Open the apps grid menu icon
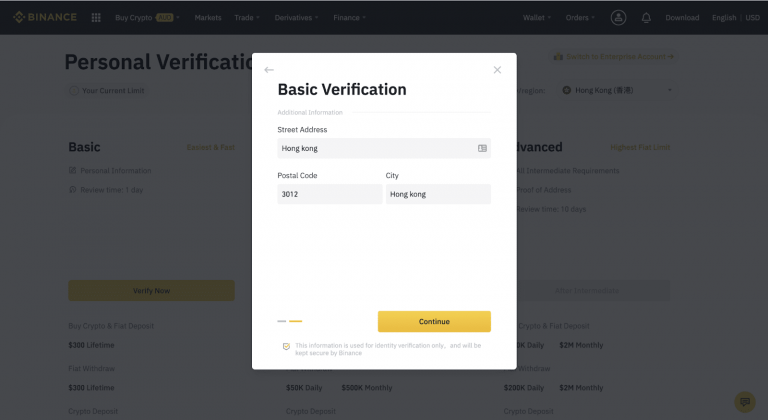The image size is (768, 420). (x=96, y=17)
